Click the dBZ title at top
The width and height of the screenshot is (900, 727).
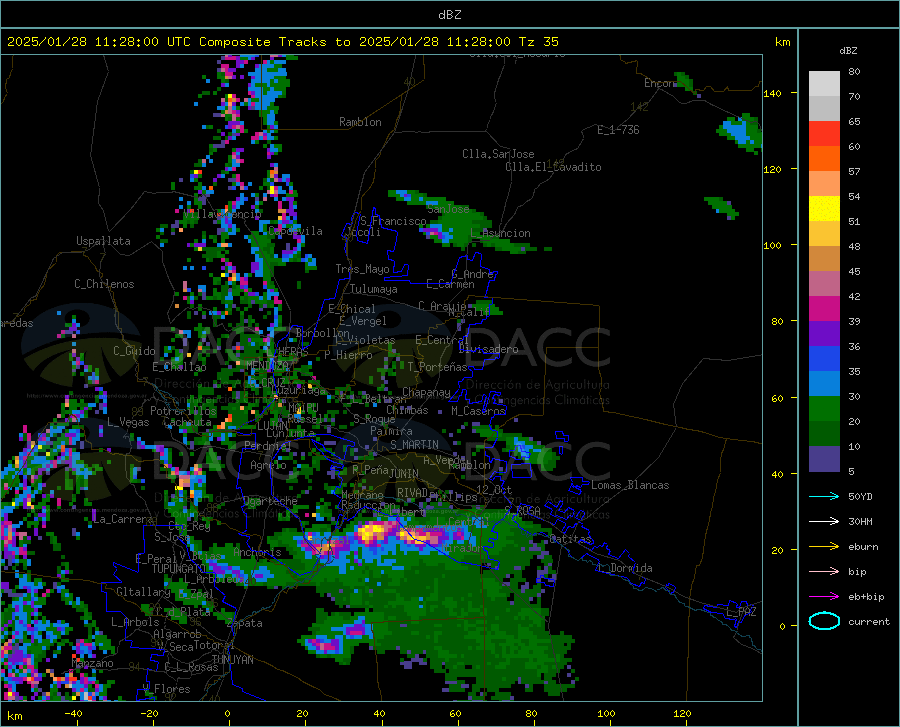[449, 15]
